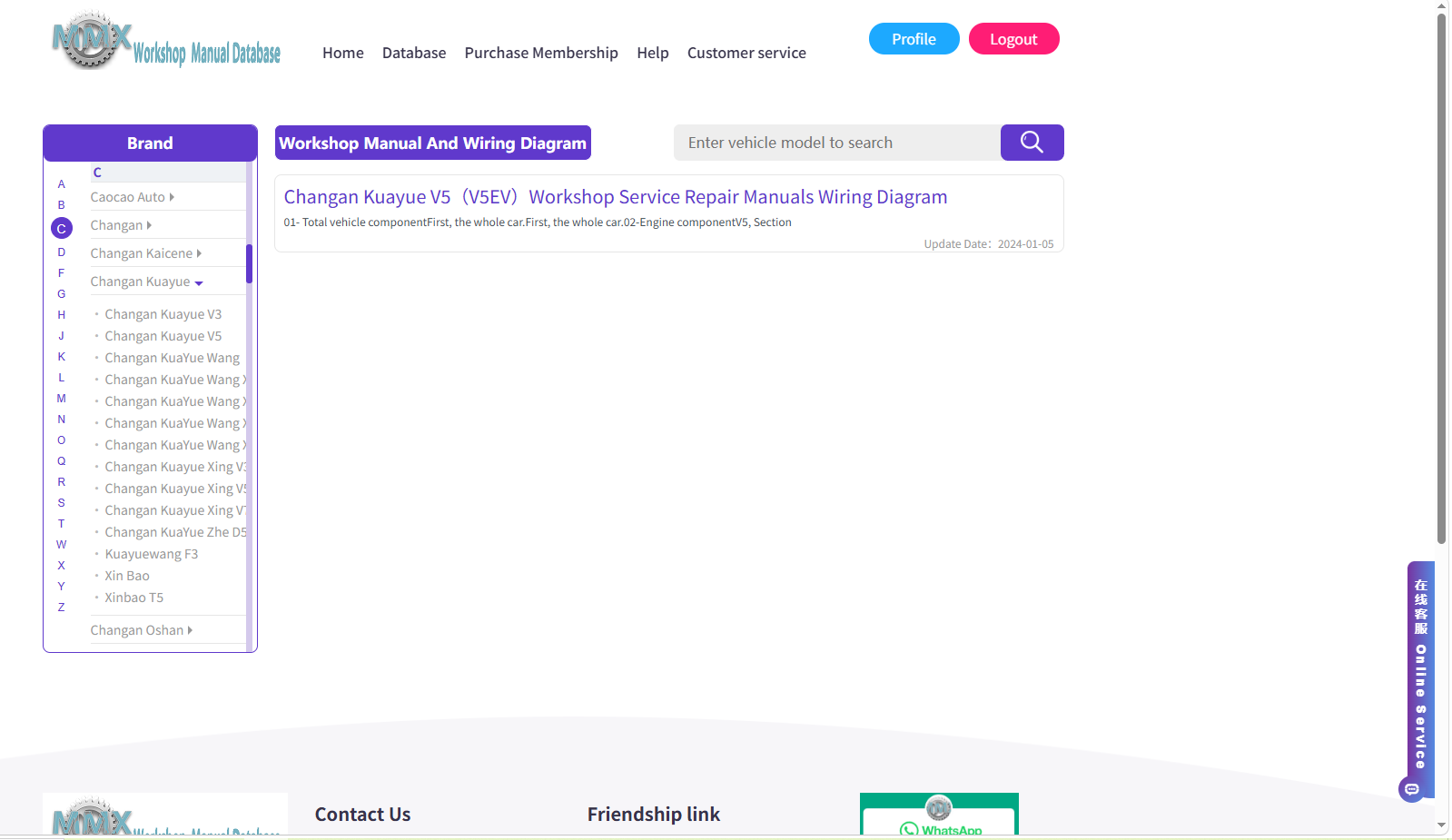This screenshot has width=1452, height=840.
Task: Click the magnifier search button
Action: point(1032,143)
